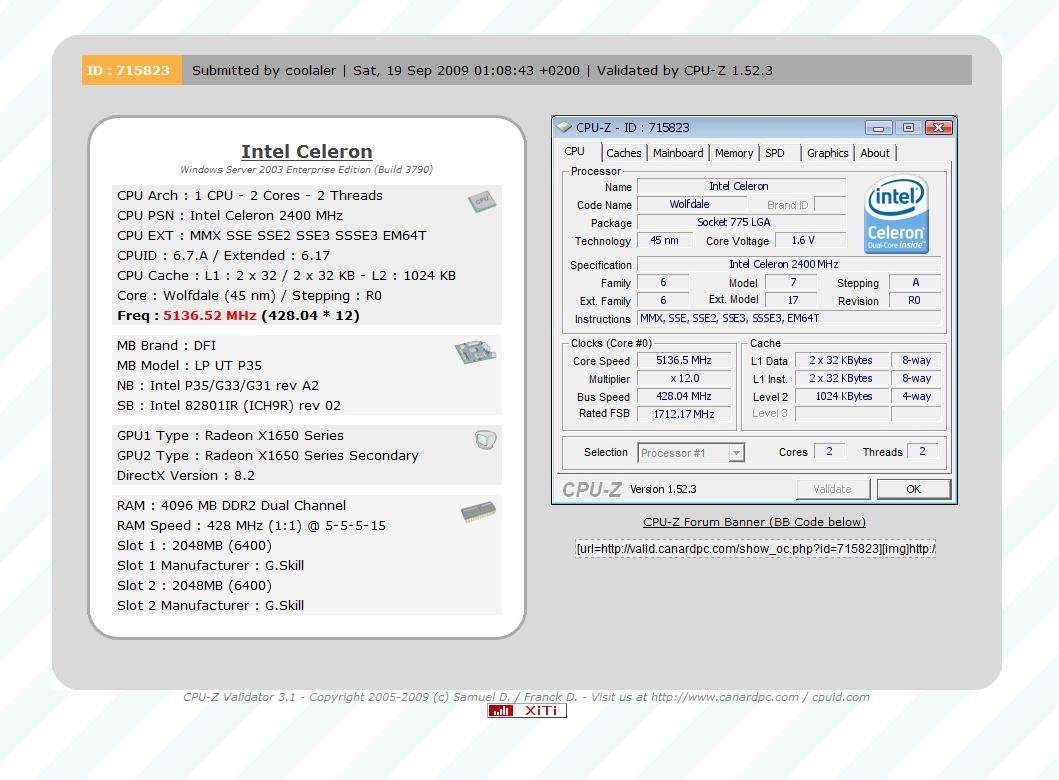Click the Multiplier x 12.0 field
1059x780 pixels.
pyautogui.click(x=683, y=378)
